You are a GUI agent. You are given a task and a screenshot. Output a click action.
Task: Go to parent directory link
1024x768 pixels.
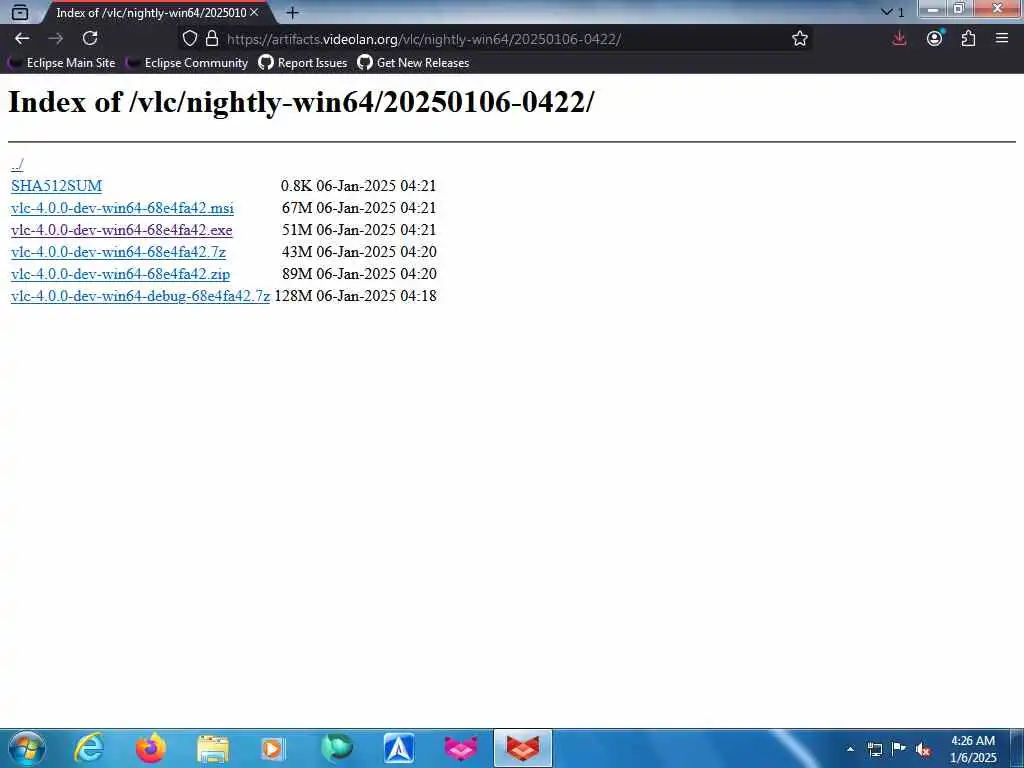click(x=17, y=164)
